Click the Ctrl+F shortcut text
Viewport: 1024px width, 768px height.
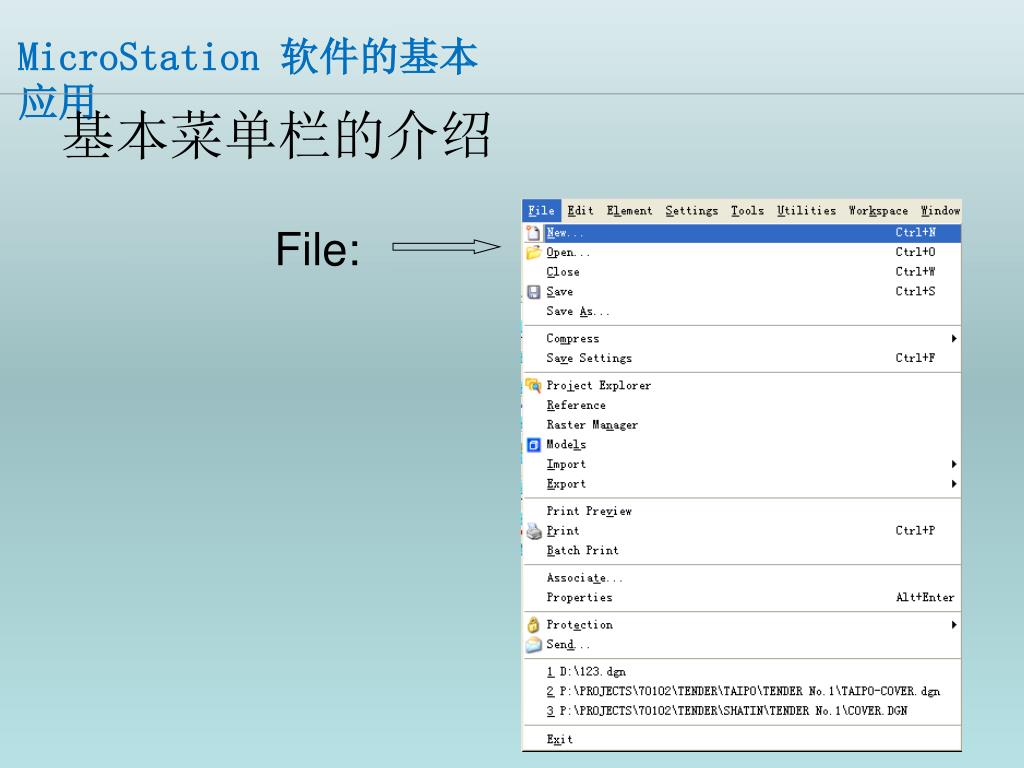[915, 358]
